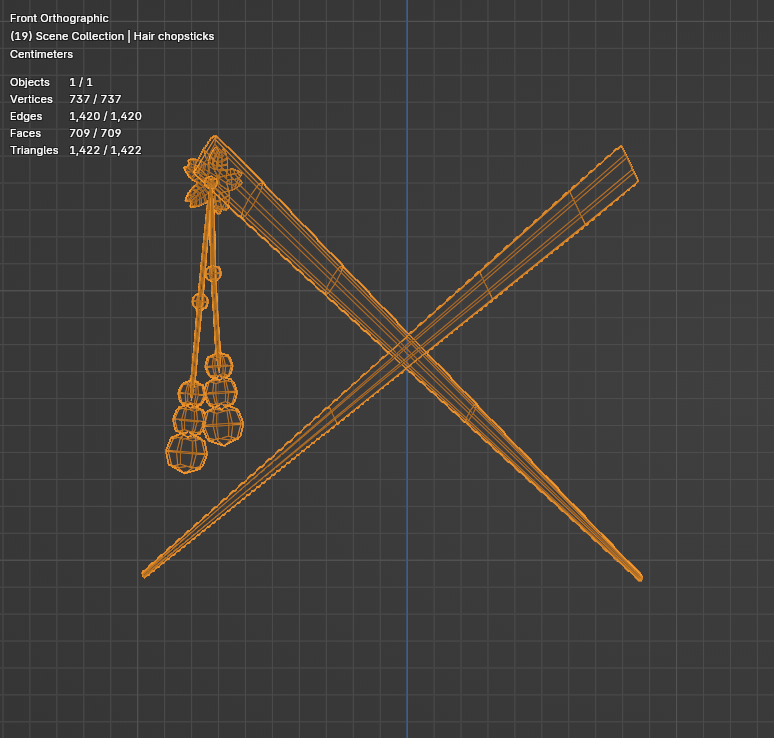The image size is (774, 738).
Task: Click where the two chopsticks cross
Action: 408,350
